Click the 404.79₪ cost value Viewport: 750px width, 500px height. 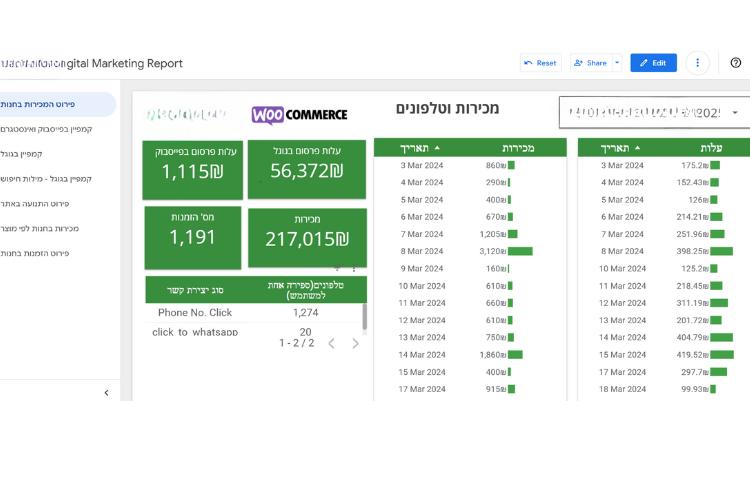click(692, 337)
